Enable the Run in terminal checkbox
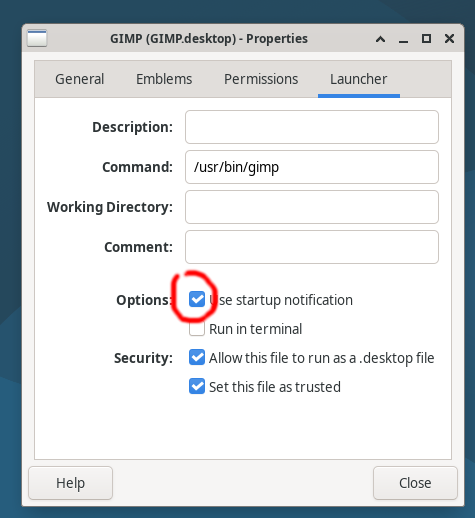 pyautogui.click(x=197, y=329)
